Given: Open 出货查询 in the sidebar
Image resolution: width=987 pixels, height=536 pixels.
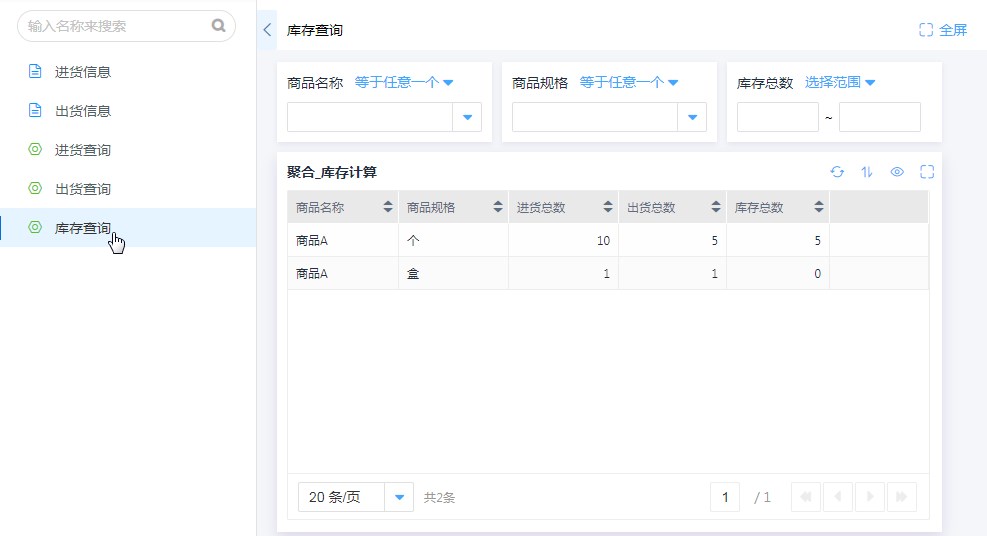Looking at the screenshot, I should point(83,189).
